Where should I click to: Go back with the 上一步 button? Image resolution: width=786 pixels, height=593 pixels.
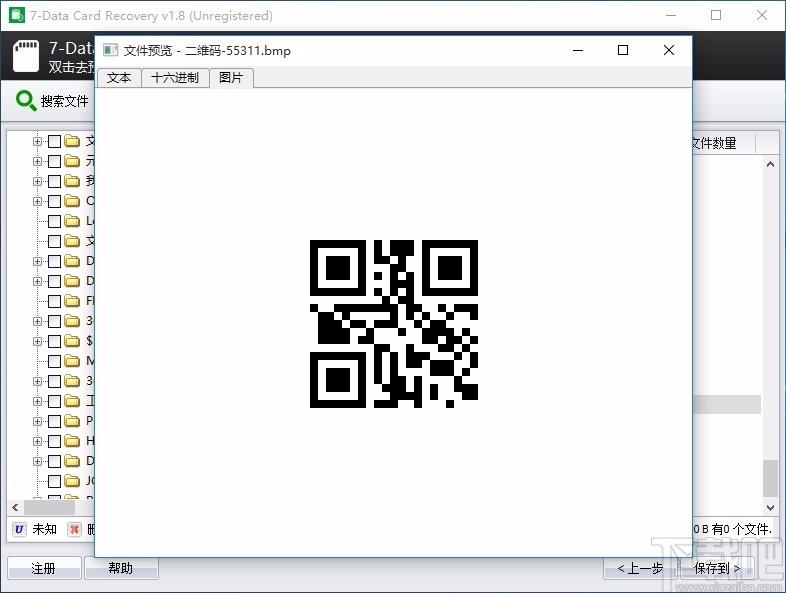[640, 568]
